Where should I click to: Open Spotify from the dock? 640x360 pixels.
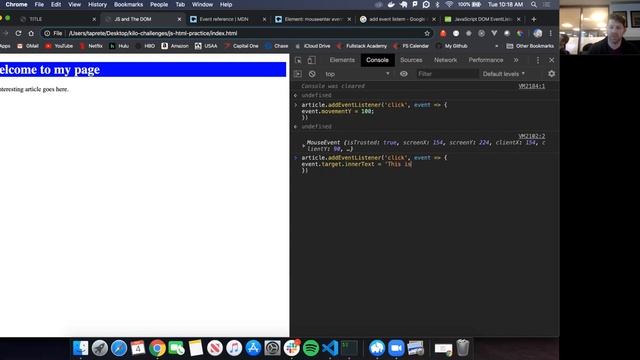311,348
